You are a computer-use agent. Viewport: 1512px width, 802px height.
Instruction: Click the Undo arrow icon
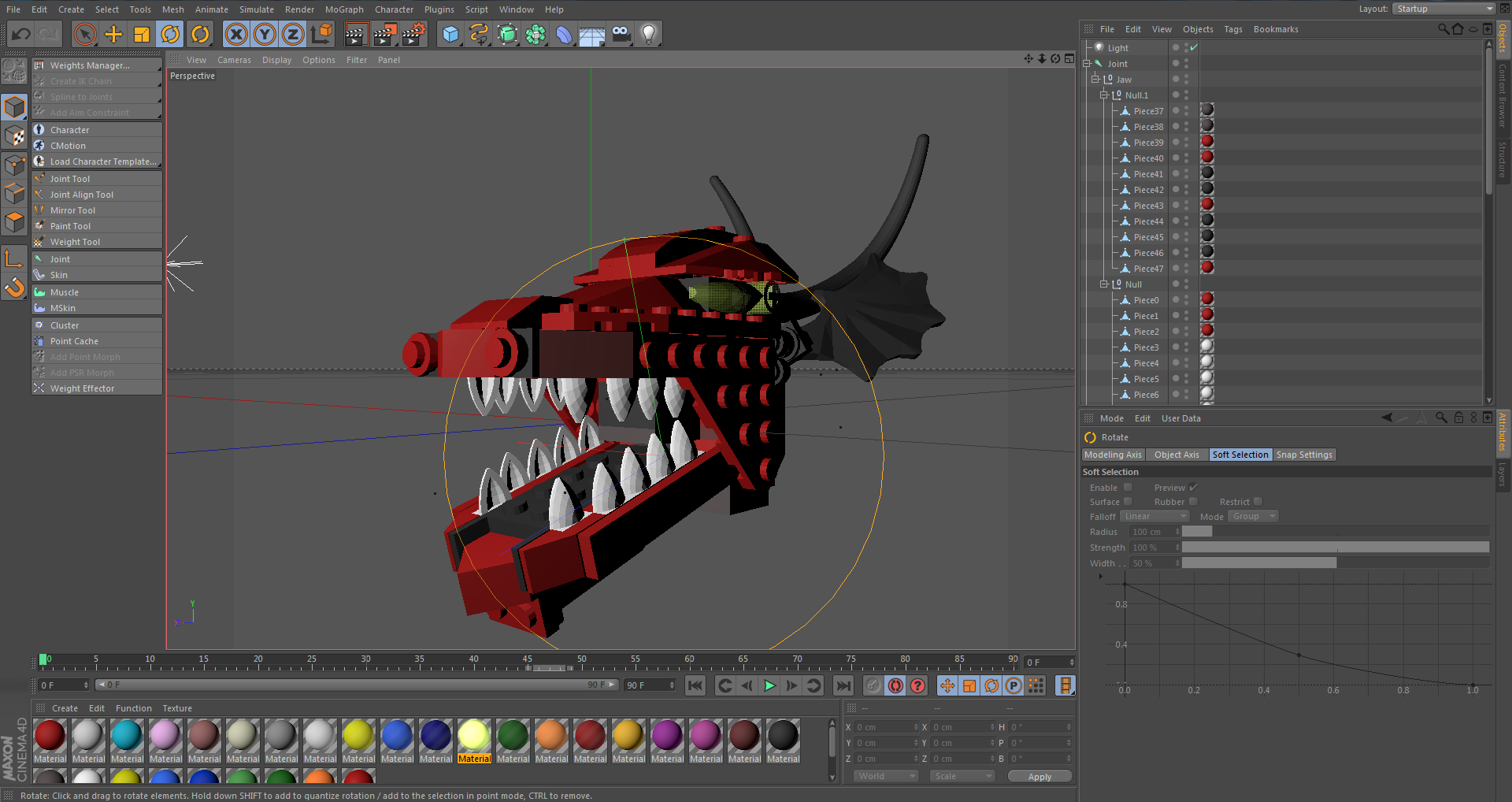coord(20,34)
